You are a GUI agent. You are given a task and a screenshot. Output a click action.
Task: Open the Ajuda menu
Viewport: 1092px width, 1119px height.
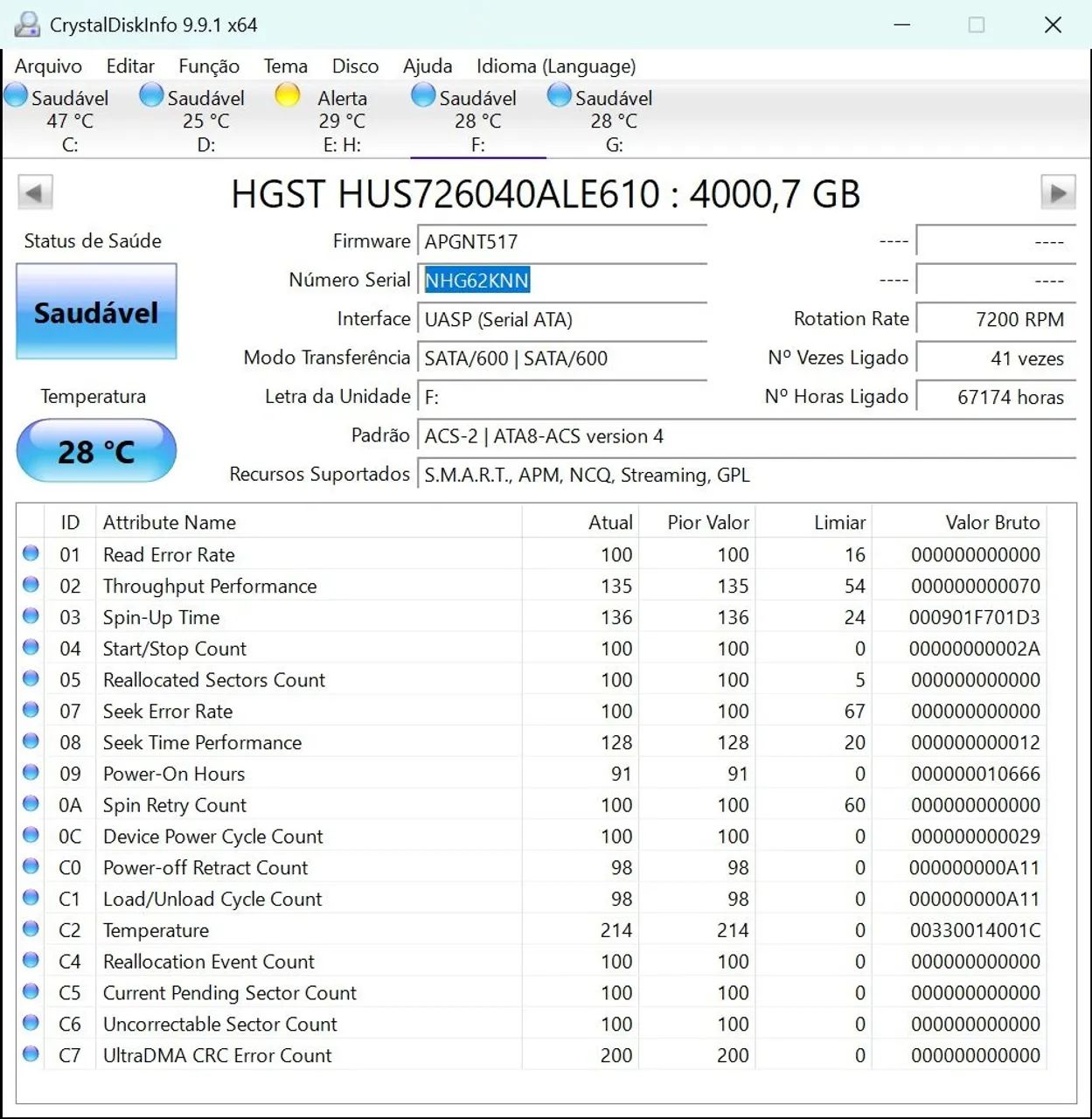click(x=428, y=66)
